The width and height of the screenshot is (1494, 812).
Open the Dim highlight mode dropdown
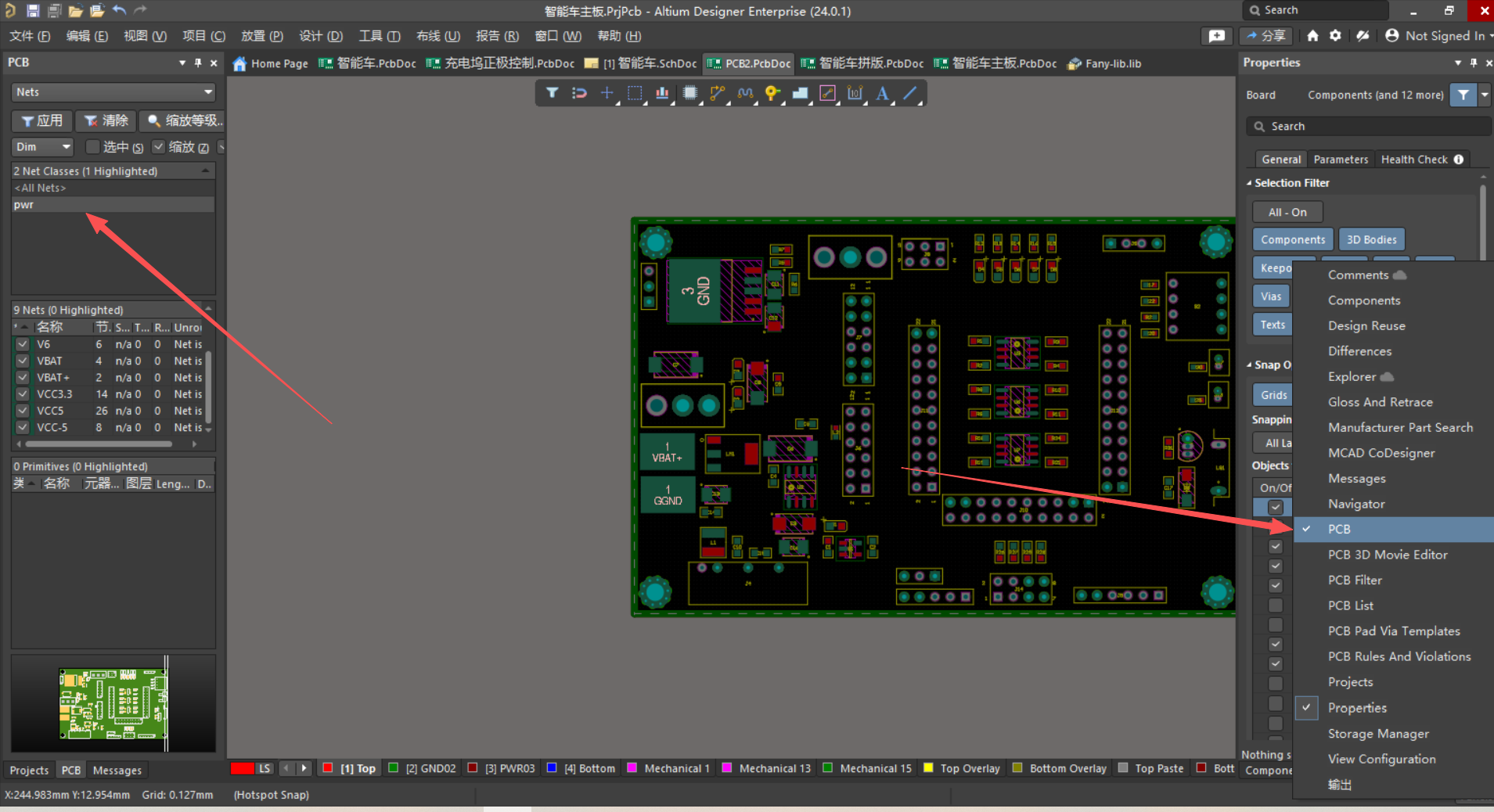click(42, 147)
